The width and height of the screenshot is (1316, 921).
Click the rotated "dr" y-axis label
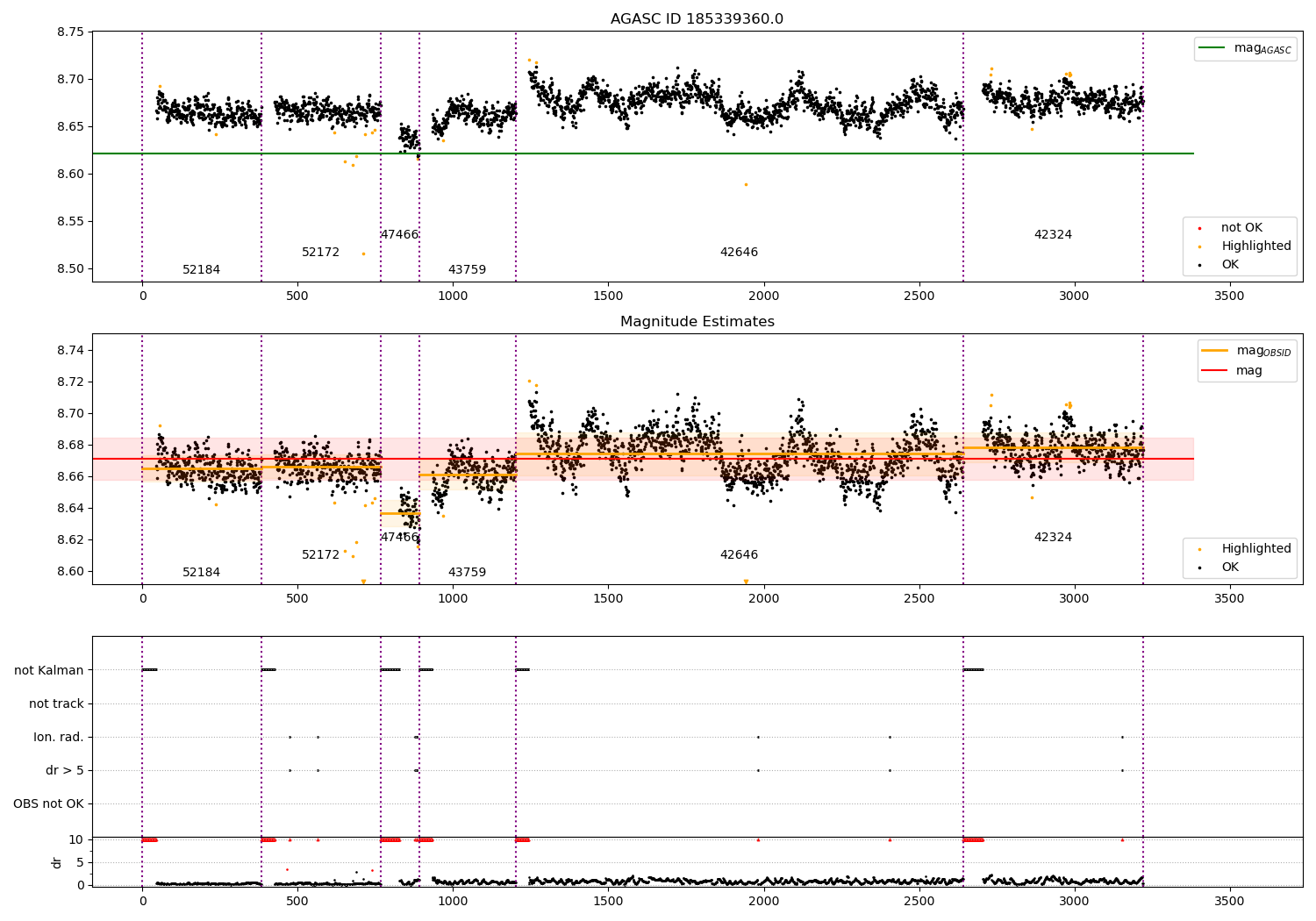coord(57,862)
